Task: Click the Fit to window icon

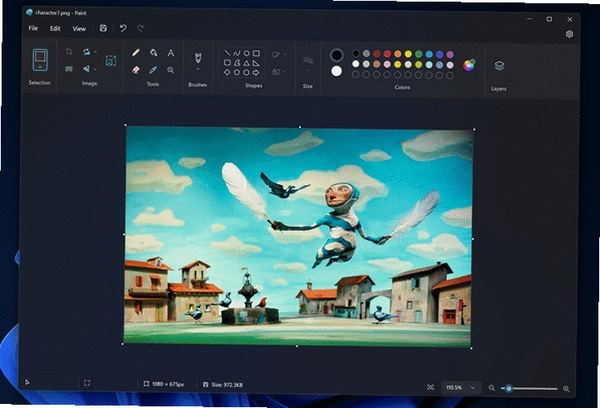Action: (x=430, y=387)
